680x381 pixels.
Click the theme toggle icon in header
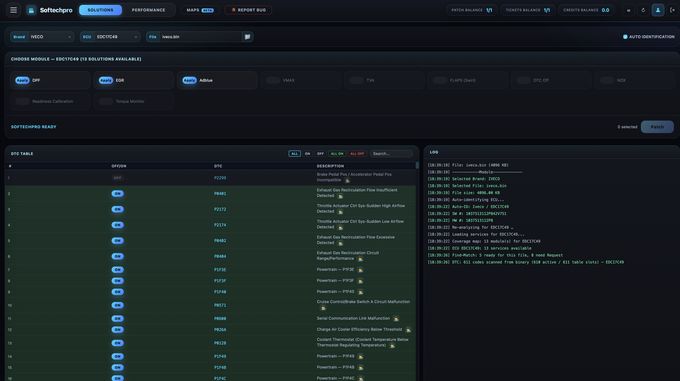pos(628,10)
